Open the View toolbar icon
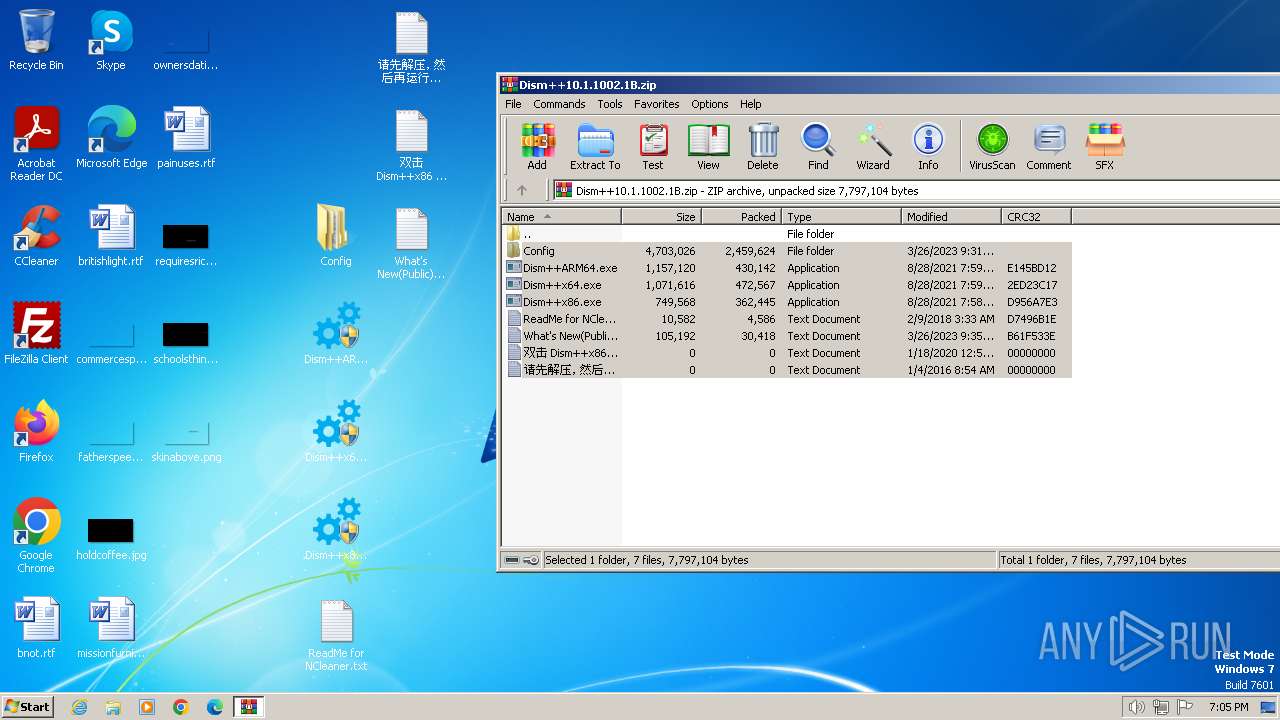This screenshot has width=1280, height=720. (708, 146)
